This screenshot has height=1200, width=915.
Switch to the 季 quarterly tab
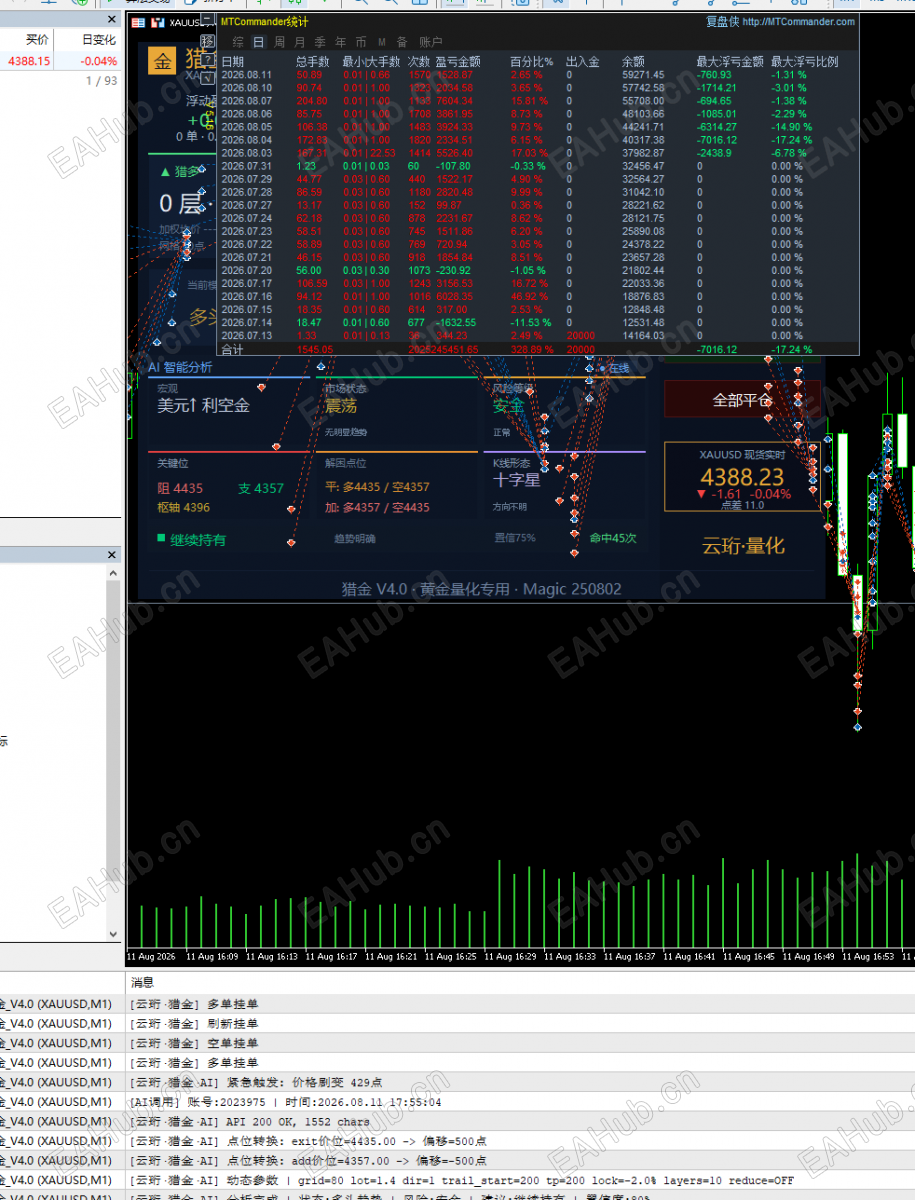click(x=320, y=42)
